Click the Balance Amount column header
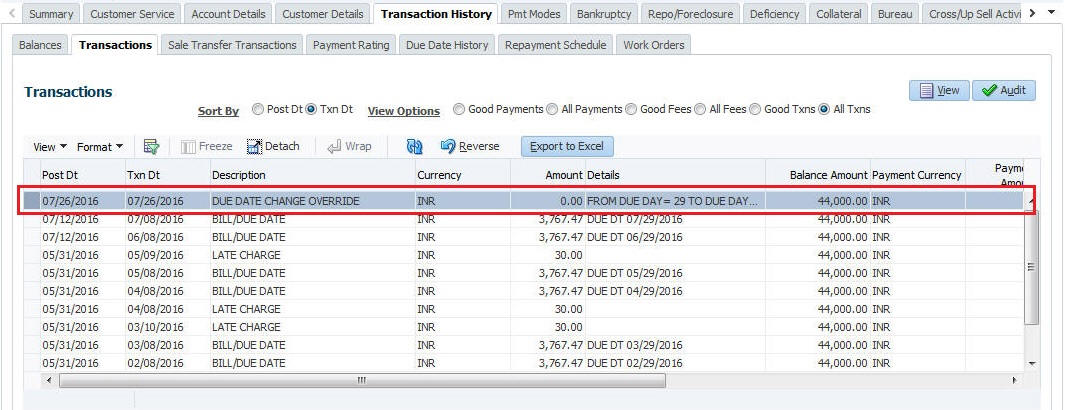Image resolution: width=1065 pixels, height=410 pixels. 818,175
